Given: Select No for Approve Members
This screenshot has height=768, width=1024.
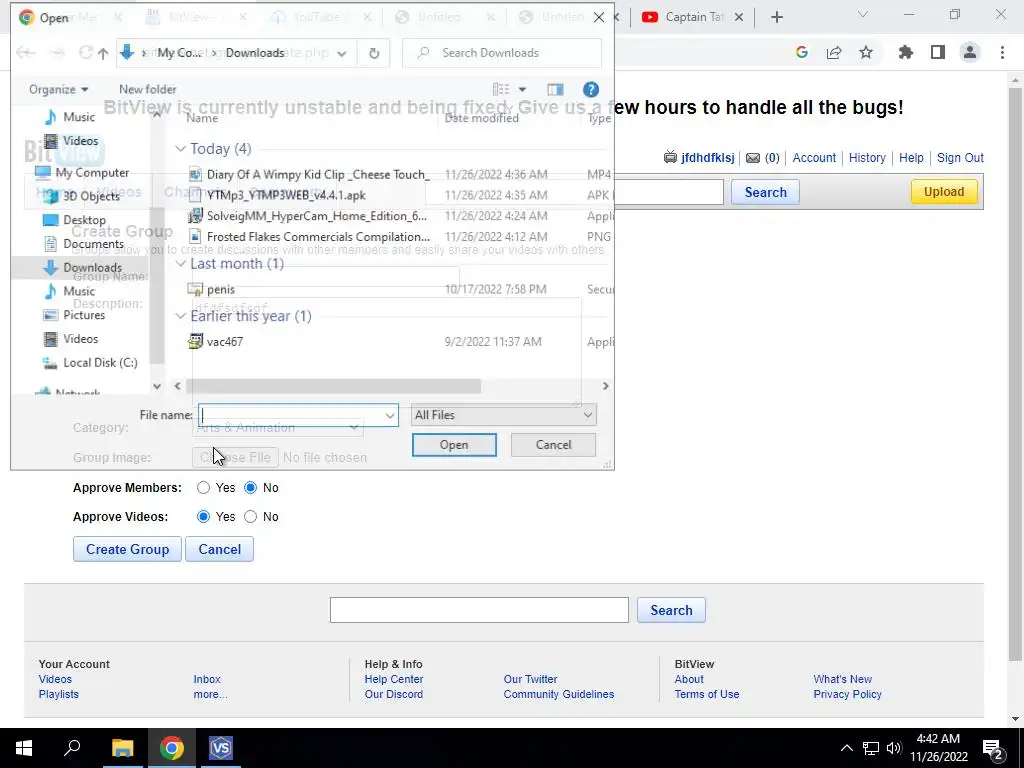Looking at the screenshot, I should point(251,488).
